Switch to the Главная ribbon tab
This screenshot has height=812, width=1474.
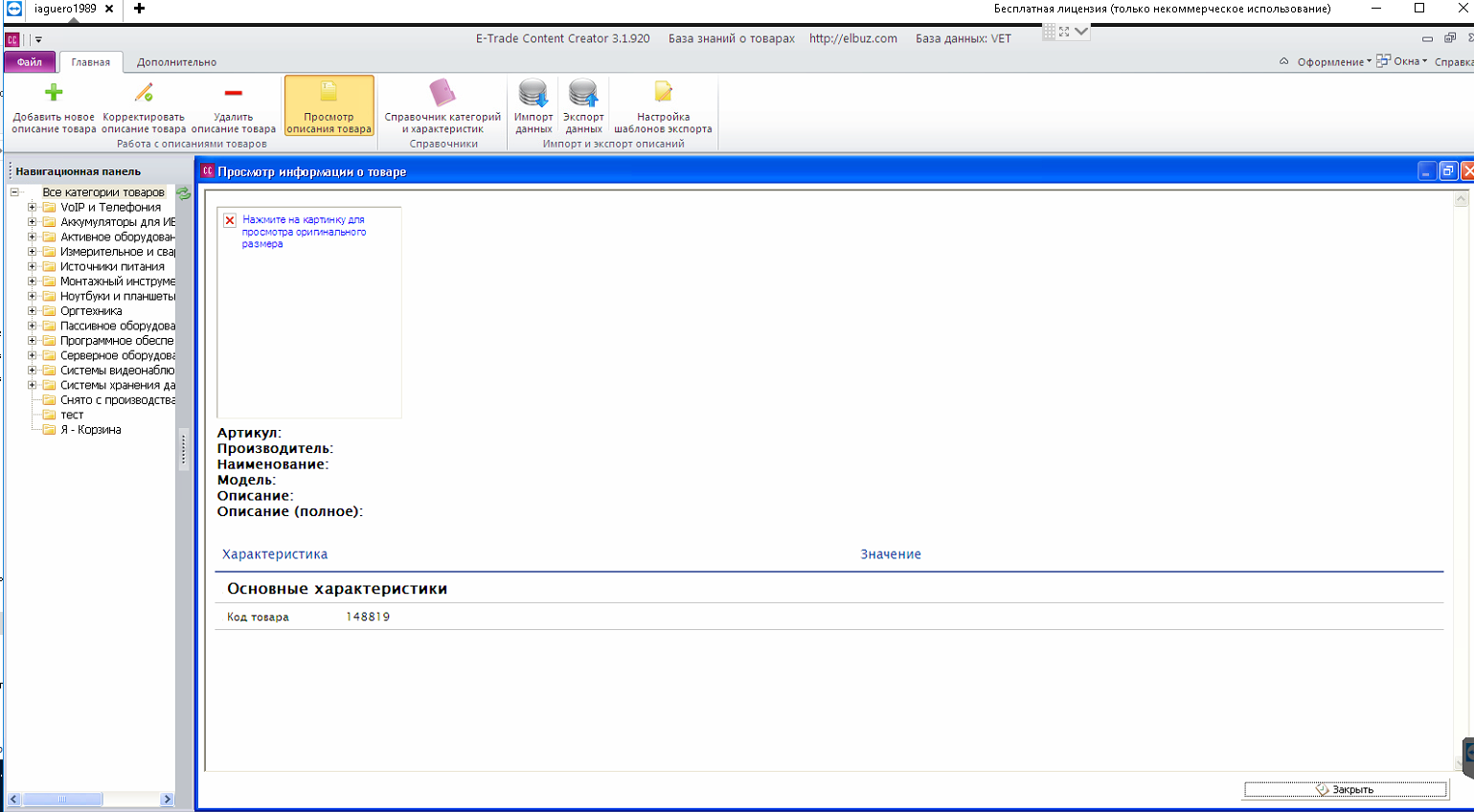point(91,62)
